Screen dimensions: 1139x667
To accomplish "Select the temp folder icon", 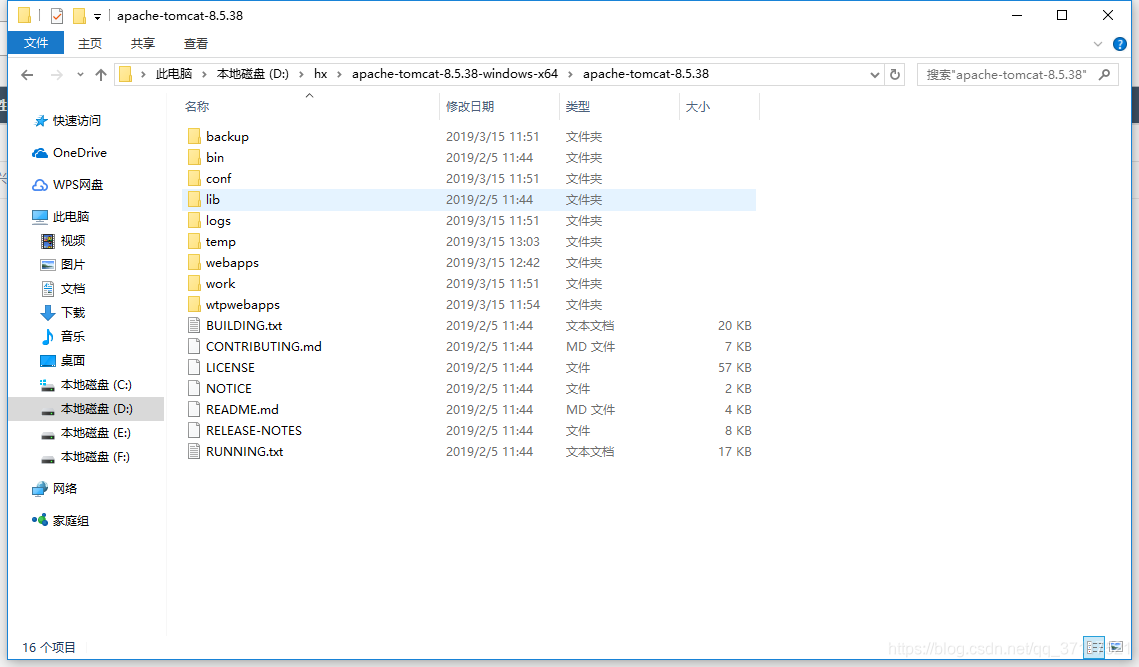I will (x=194, y=241).
